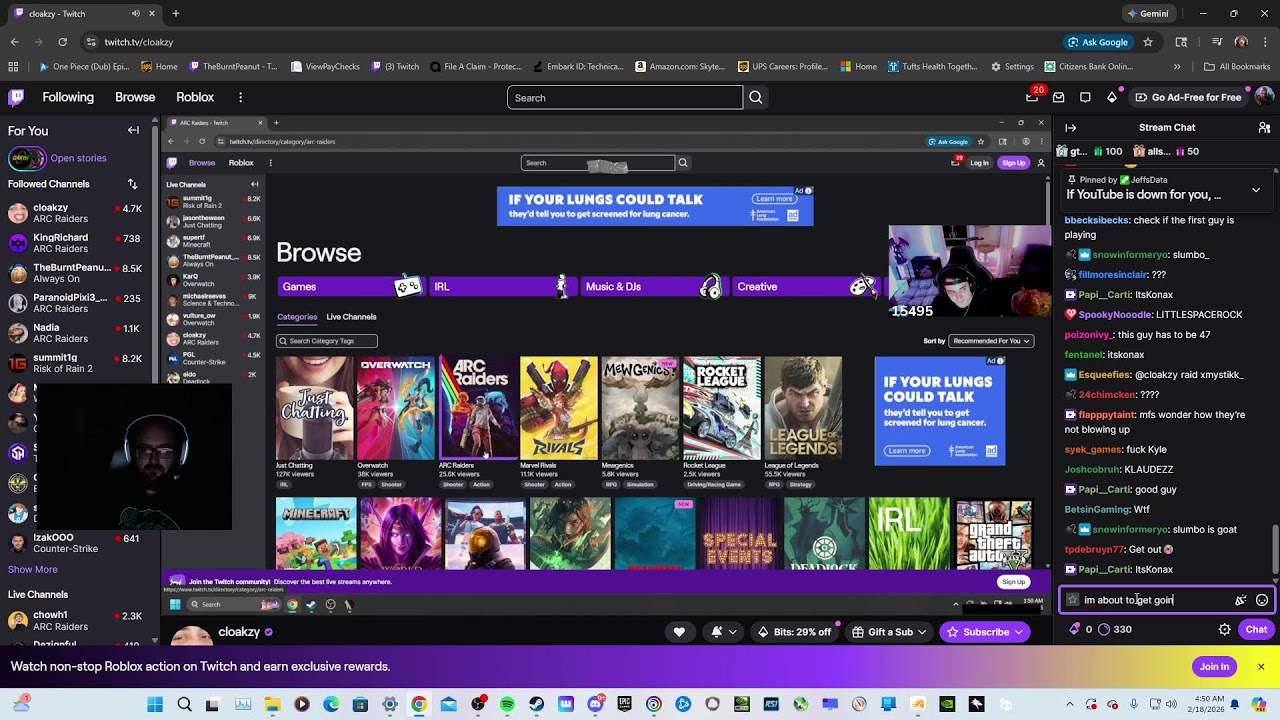This screenshot has height=720, width=1280.
Task: Open Steam from the taskbar
Action: click(x=537, y=705)
